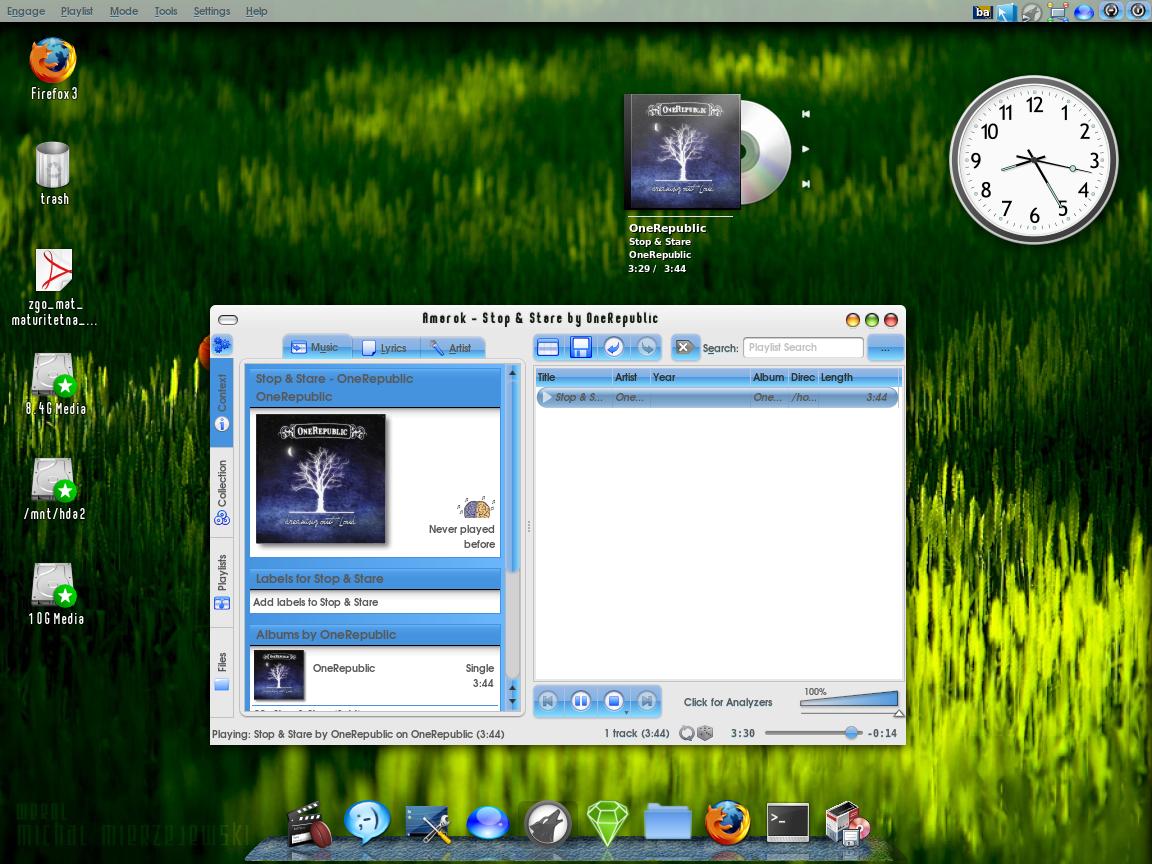1152x864 pixels.
Task: Sort playlist by Title column
Action: [x=573, y=377]
